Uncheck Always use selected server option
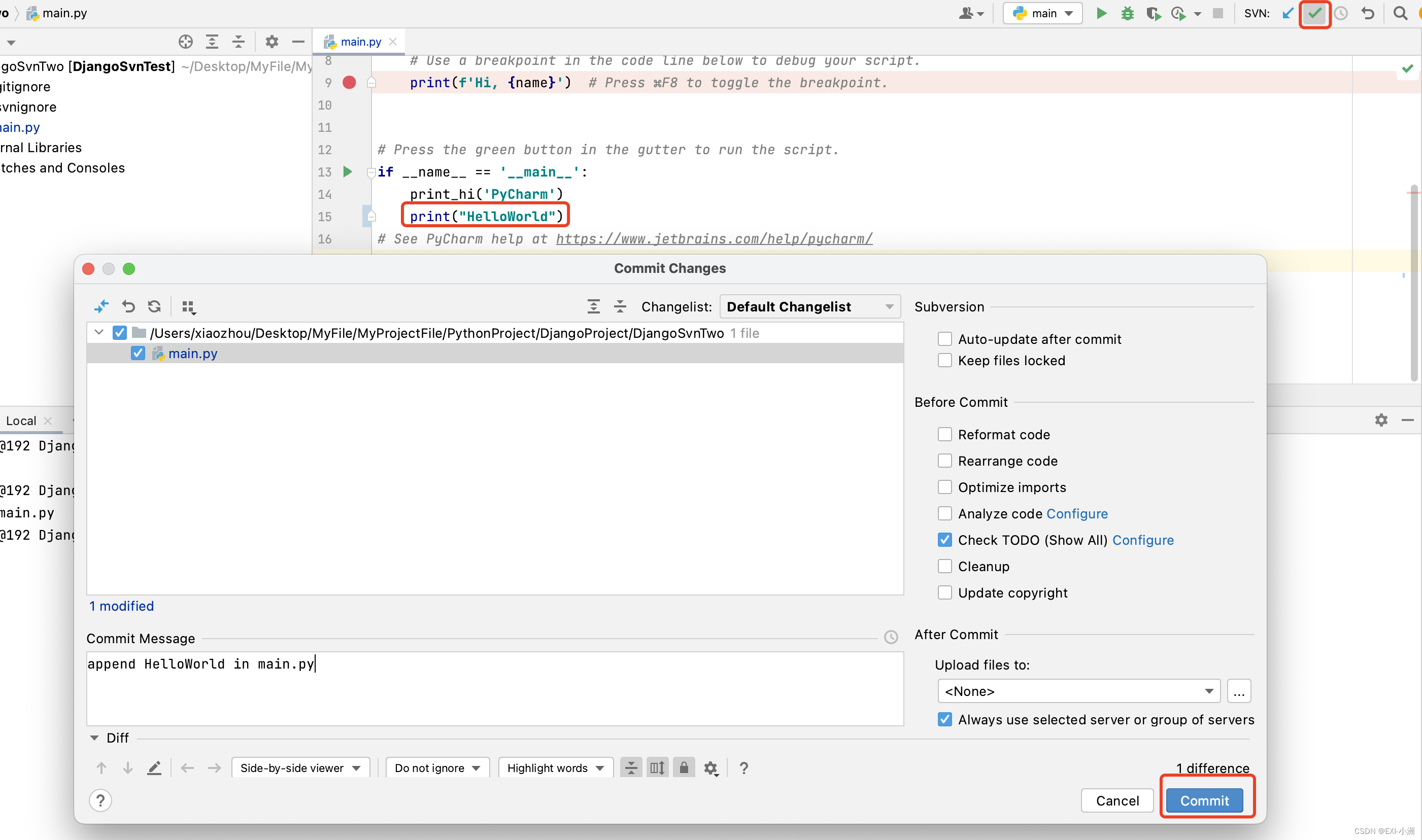This screenshot has height=840, width=1422. [944, 719]
